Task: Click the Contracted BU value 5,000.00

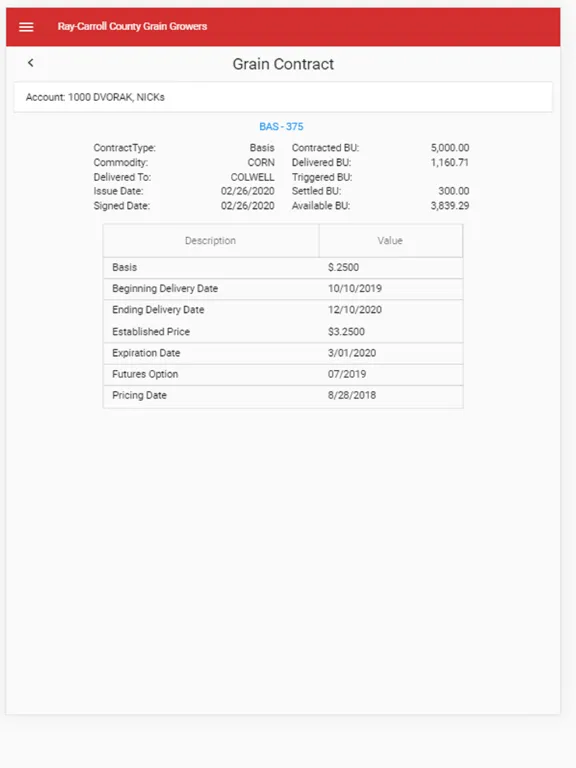Action: tap(450, 148)
